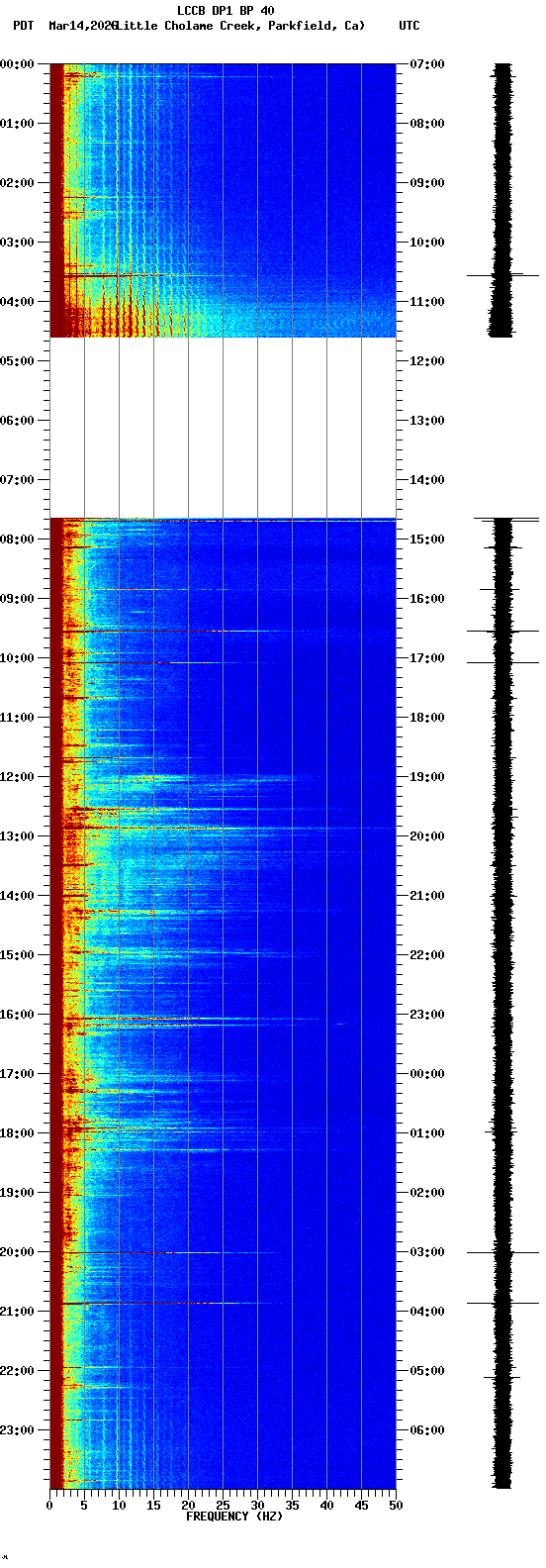Click the PDT axis '23:00' time label

pos(17,1430)
